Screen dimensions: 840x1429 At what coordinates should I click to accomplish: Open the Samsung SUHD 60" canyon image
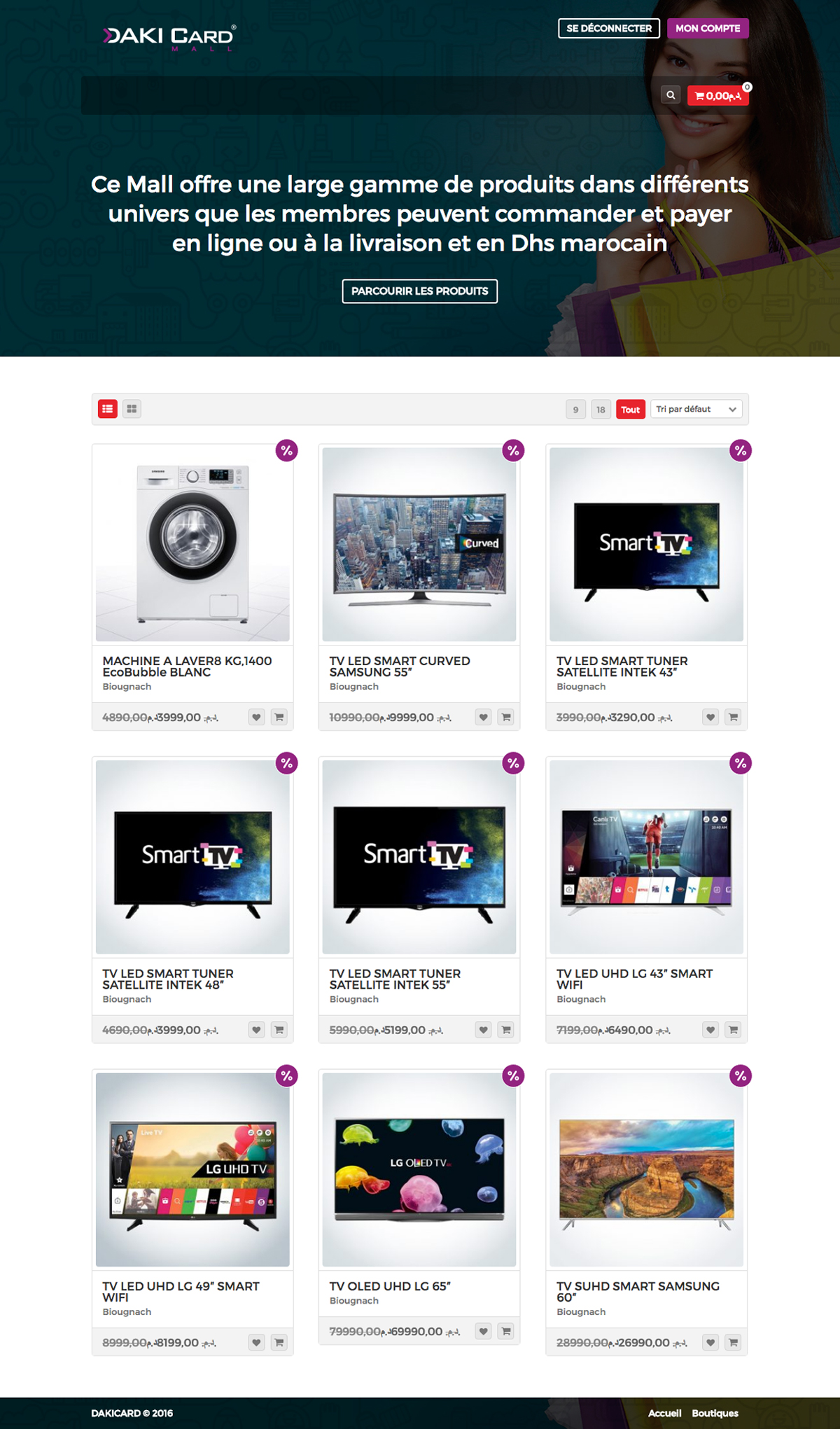[647, 1169]
